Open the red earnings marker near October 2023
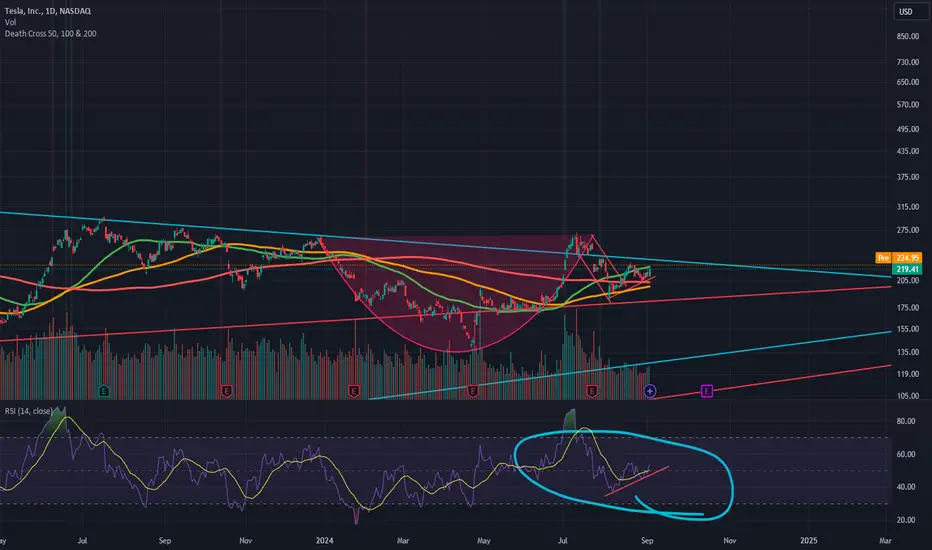 (x=226, y=391)
